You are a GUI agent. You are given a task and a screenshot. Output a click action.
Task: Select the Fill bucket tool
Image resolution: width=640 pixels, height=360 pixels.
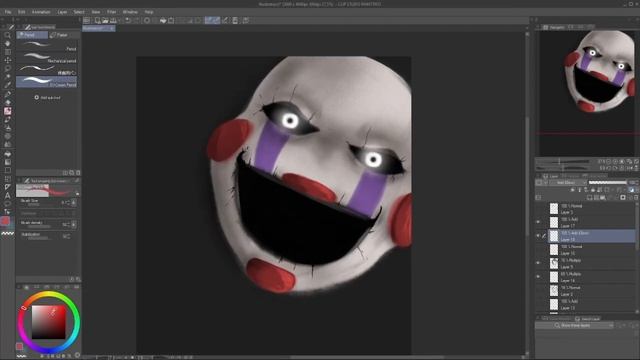point(7,154)
